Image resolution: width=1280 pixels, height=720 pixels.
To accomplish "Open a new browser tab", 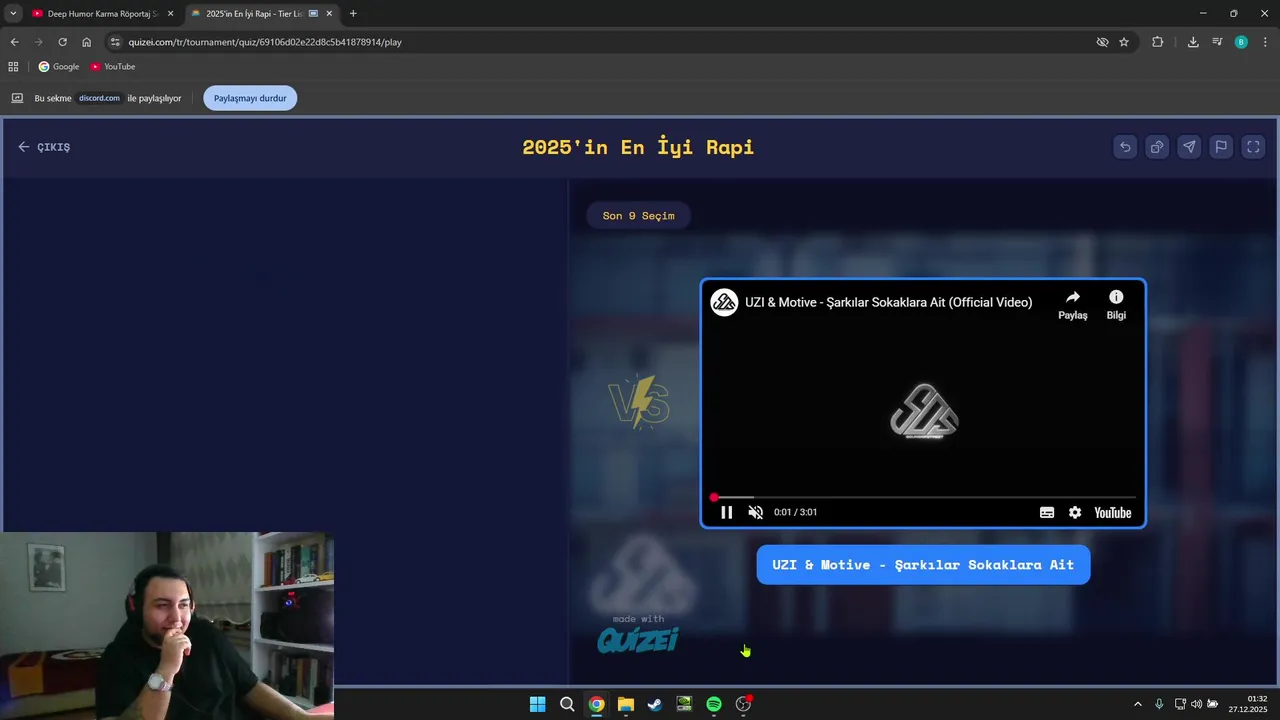I will (x=353, y=14).
